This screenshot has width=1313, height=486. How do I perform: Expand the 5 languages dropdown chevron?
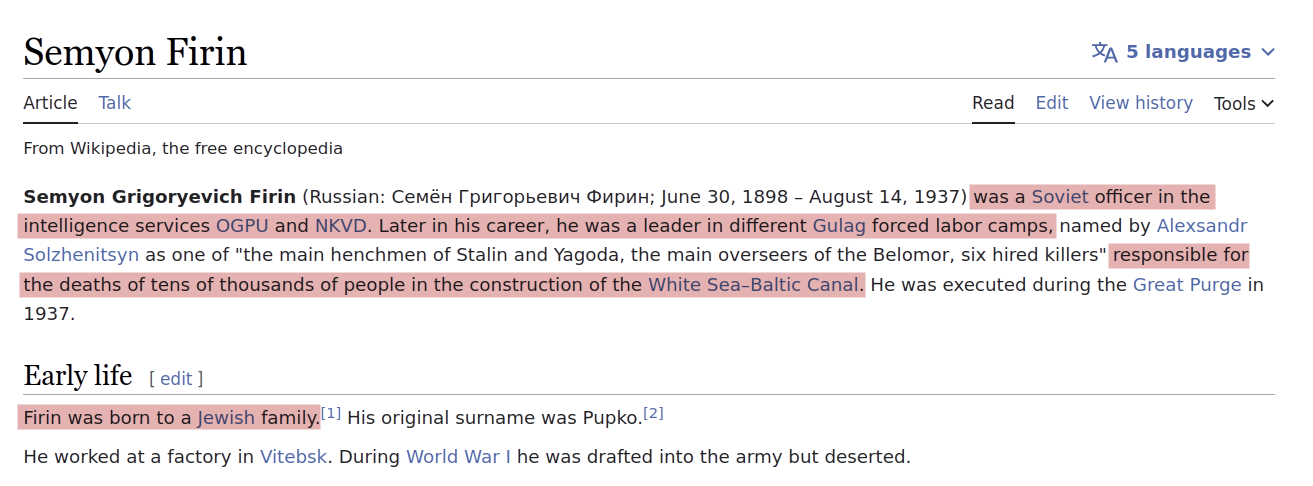point(1268,52)
